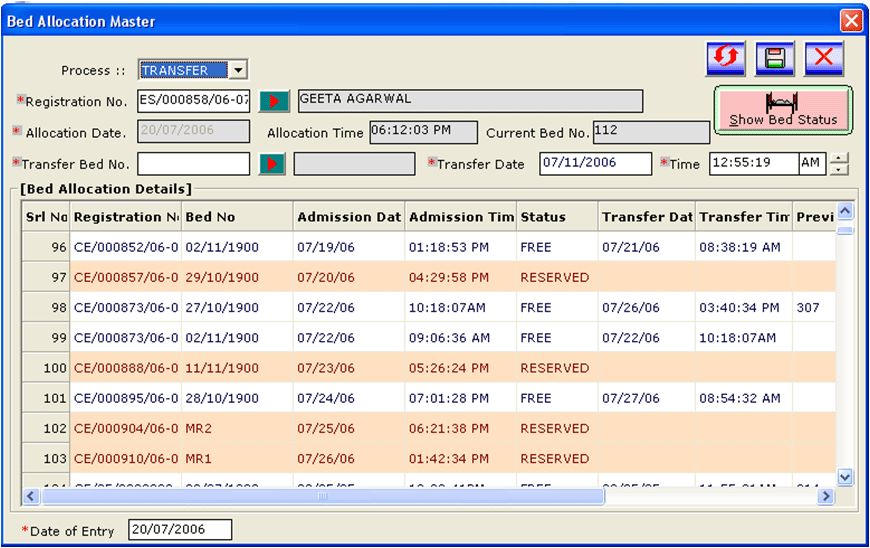Click the green floppy disk save icon

774,58
